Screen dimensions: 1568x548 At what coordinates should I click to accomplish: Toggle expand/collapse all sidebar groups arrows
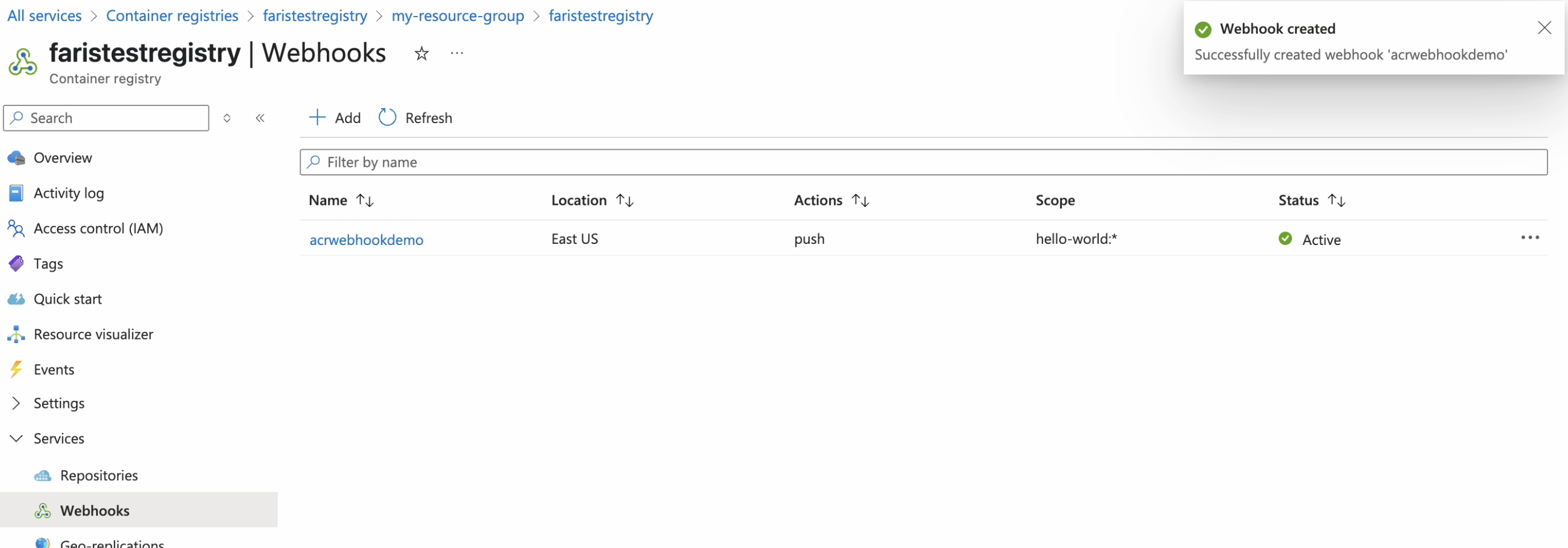coord(227,118)
